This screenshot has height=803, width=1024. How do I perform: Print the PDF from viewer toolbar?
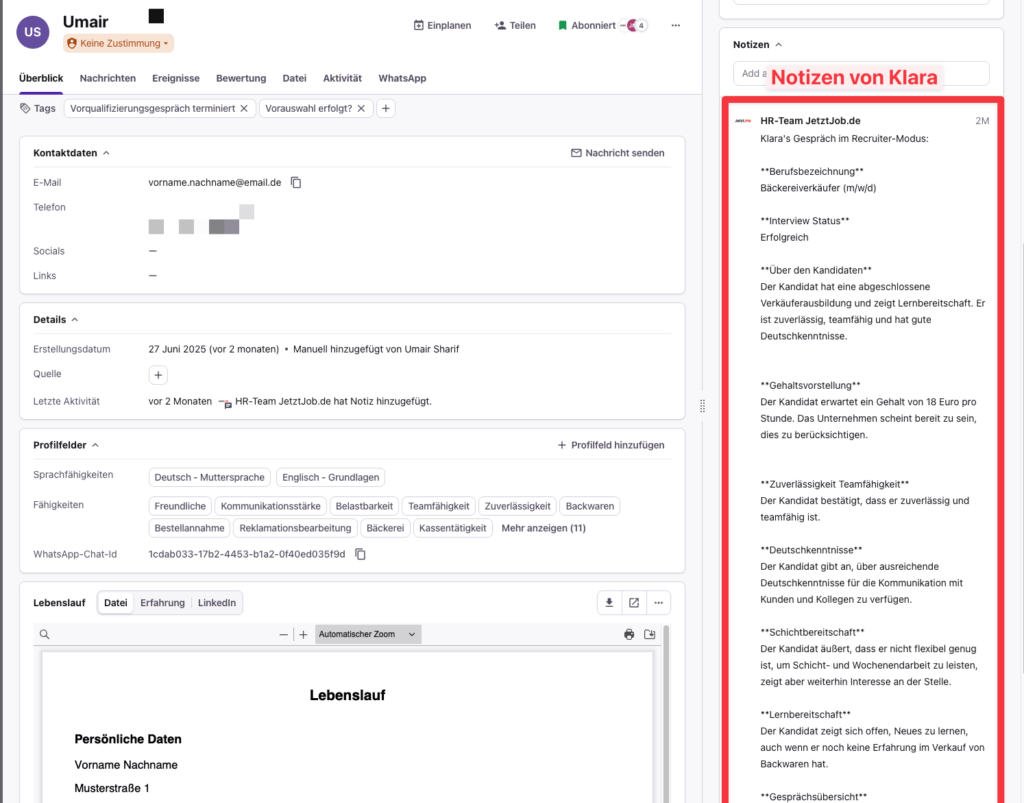(x=629, y=634)
